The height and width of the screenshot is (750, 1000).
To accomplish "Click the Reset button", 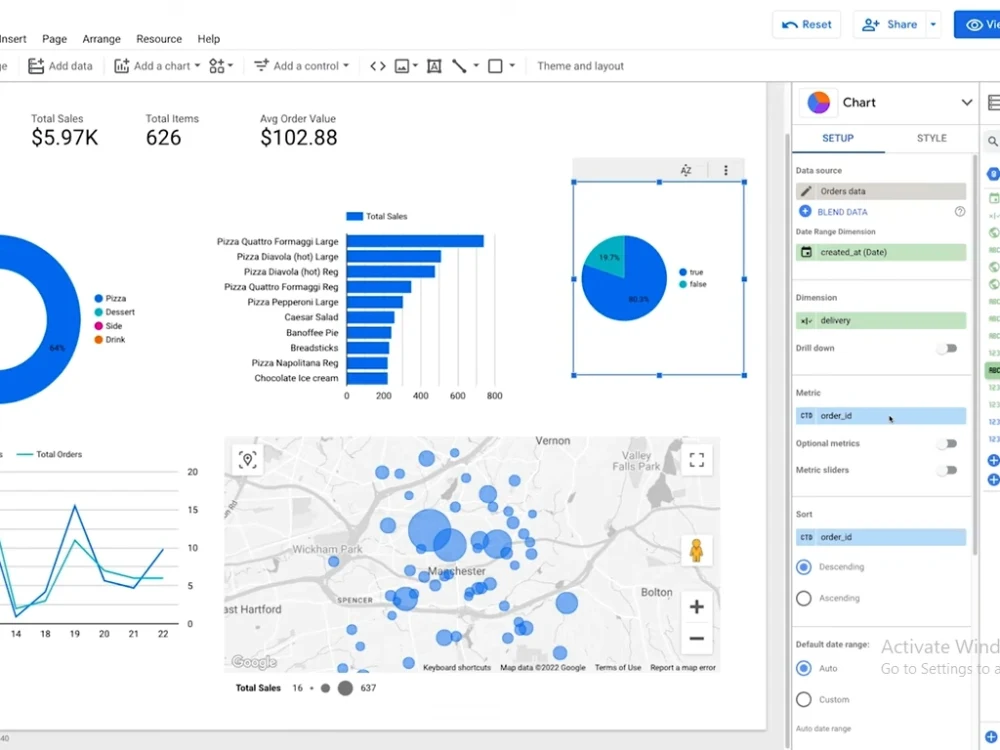I will 806,24.
